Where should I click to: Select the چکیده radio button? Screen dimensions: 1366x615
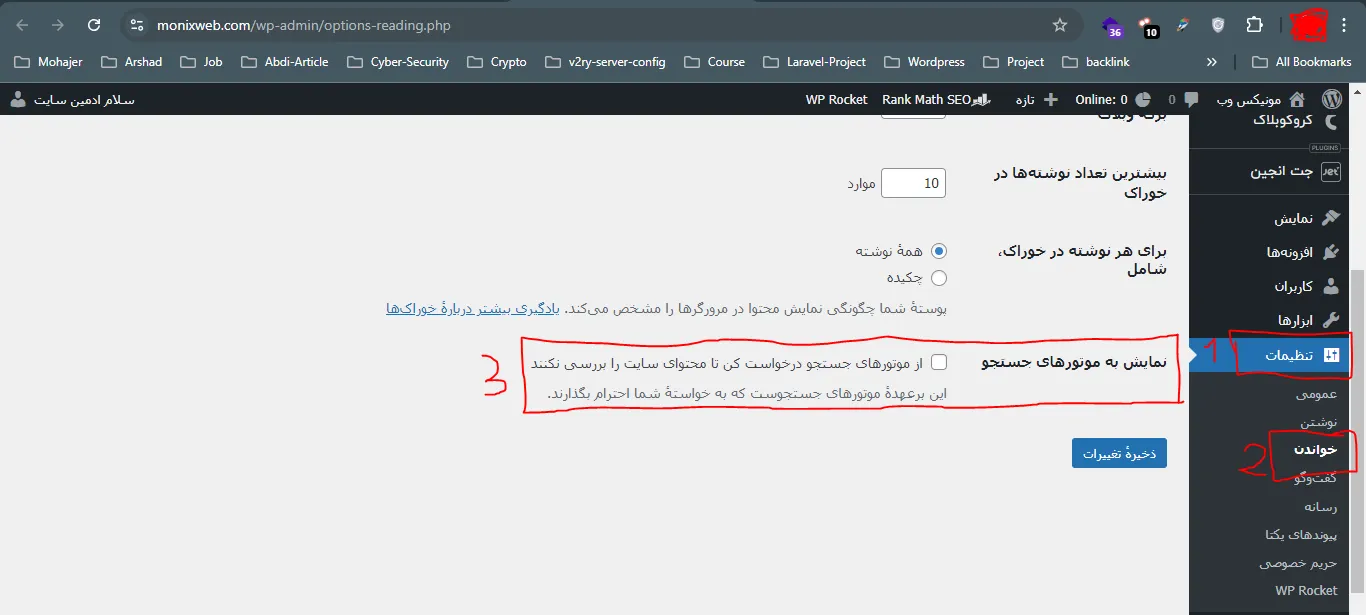click(939, 277)
